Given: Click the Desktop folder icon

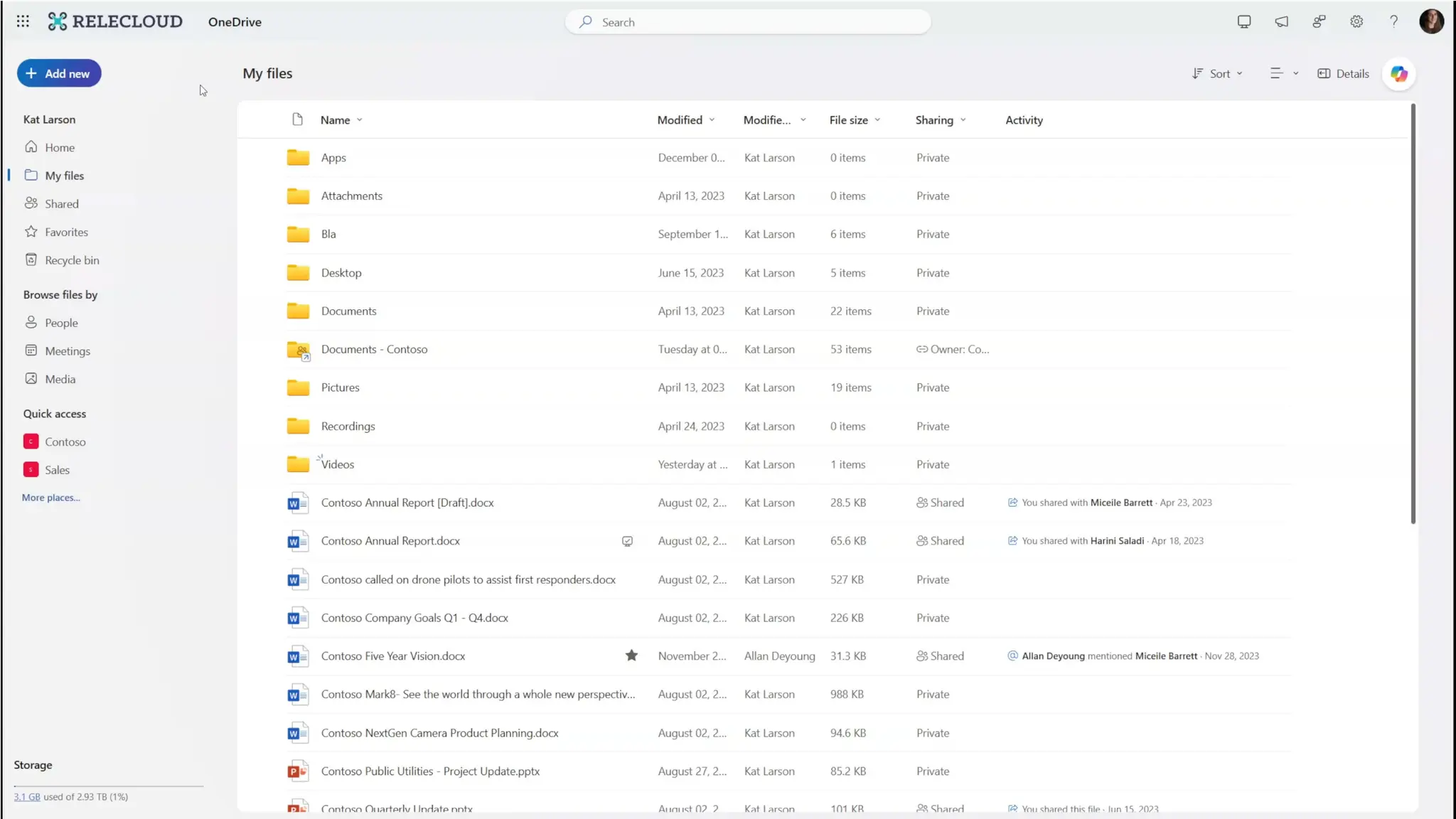Looking at the screenshot, I should (x=298, y=272).
